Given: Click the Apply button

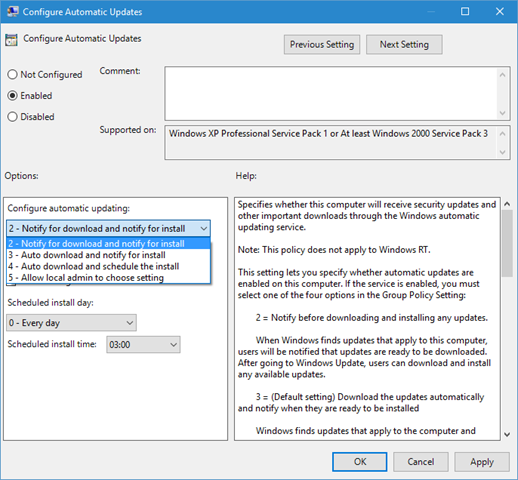Looking at the screenshot, I should pyautogui.click(x=482, y=462).
